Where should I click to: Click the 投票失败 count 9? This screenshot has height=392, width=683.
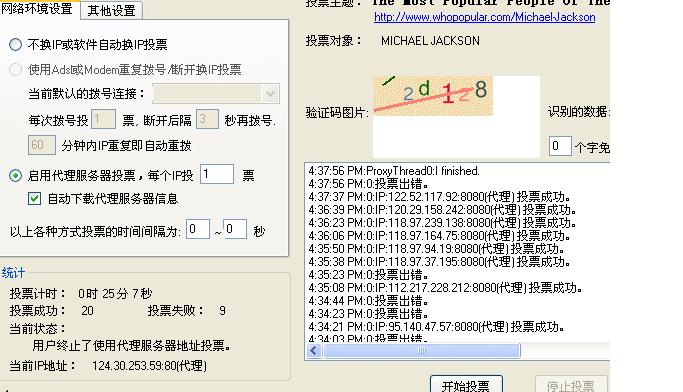point(223,311)
